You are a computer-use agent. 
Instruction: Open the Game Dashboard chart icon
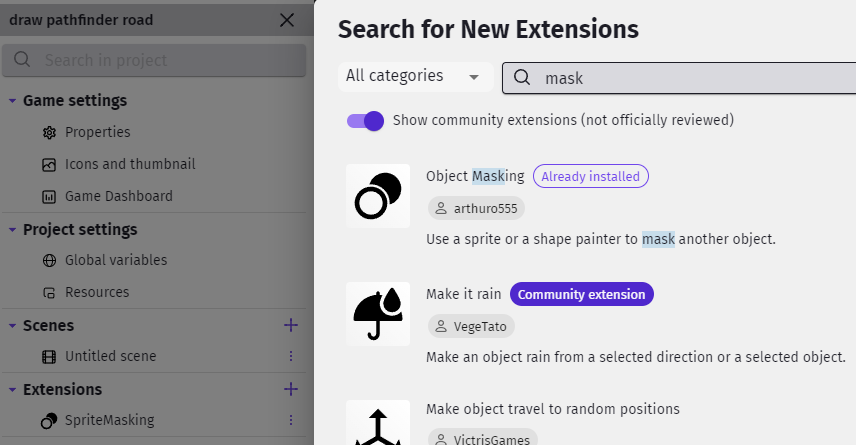(x=49, y=197)
